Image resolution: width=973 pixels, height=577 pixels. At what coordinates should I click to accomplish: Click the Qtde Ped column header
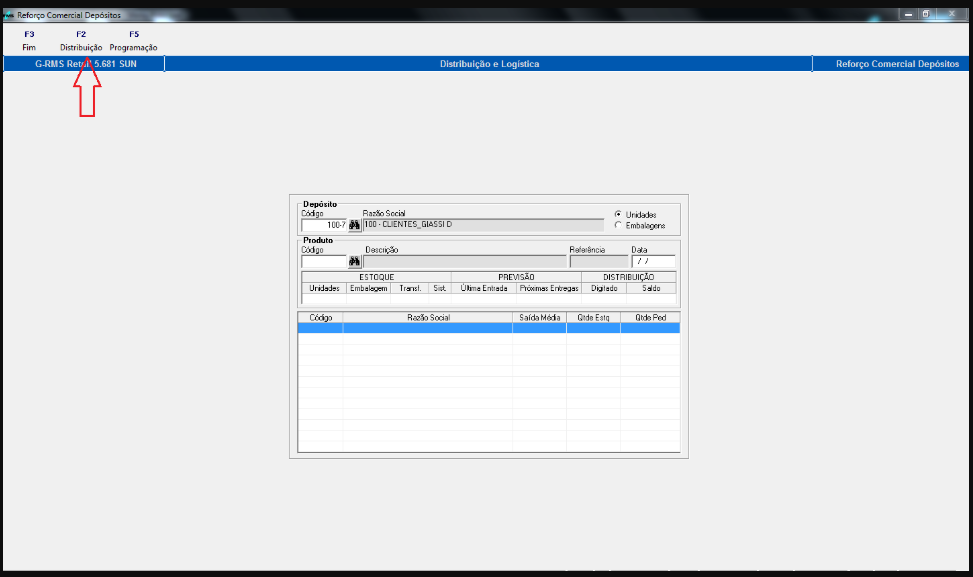(650, 317)
